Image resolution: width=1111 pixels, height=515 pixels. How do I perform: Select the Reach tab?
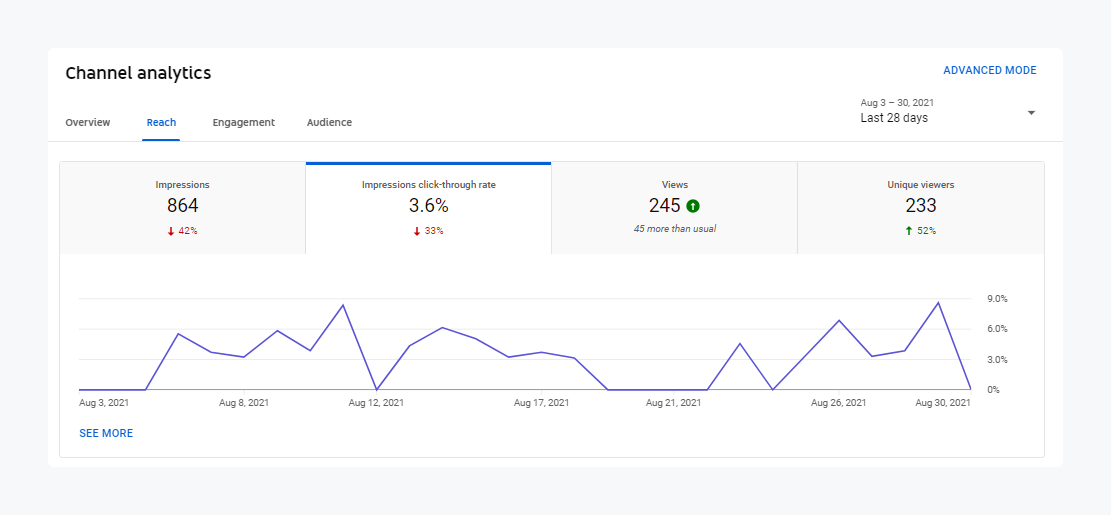tap(161, 122)
